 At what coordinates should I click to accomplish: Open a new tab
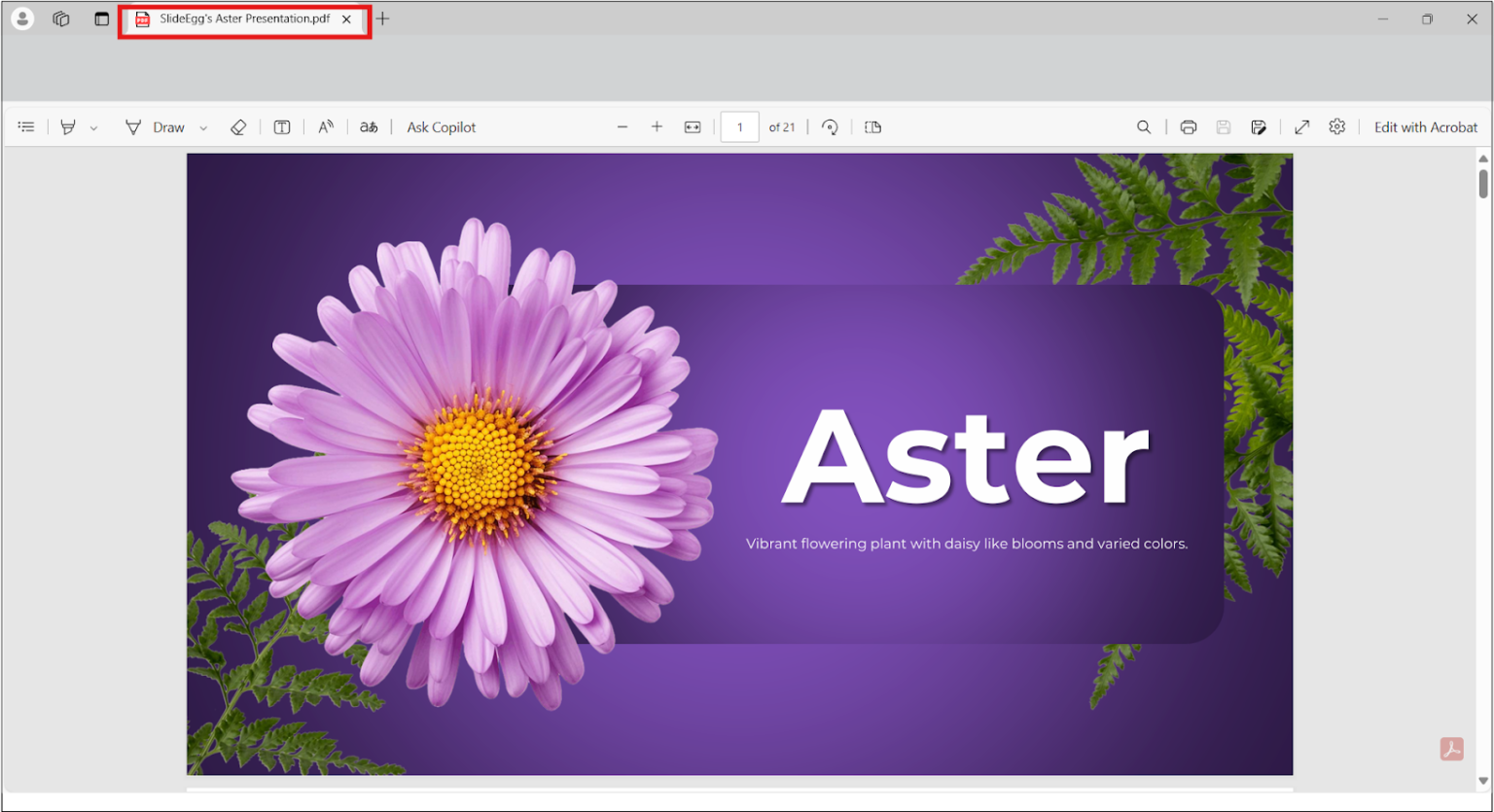click(x=383, y=18)
